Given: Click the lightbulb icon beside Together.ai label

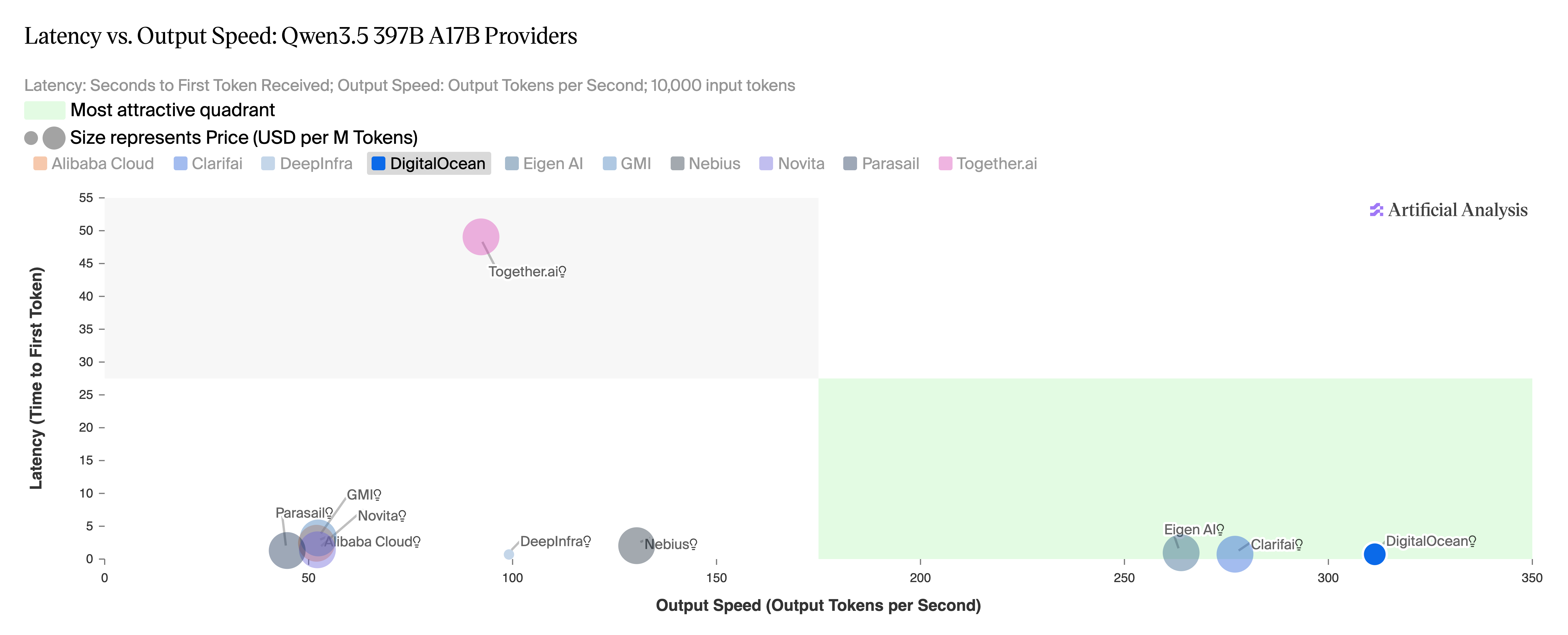Looking at the screenshot, I should coord(563,271).
